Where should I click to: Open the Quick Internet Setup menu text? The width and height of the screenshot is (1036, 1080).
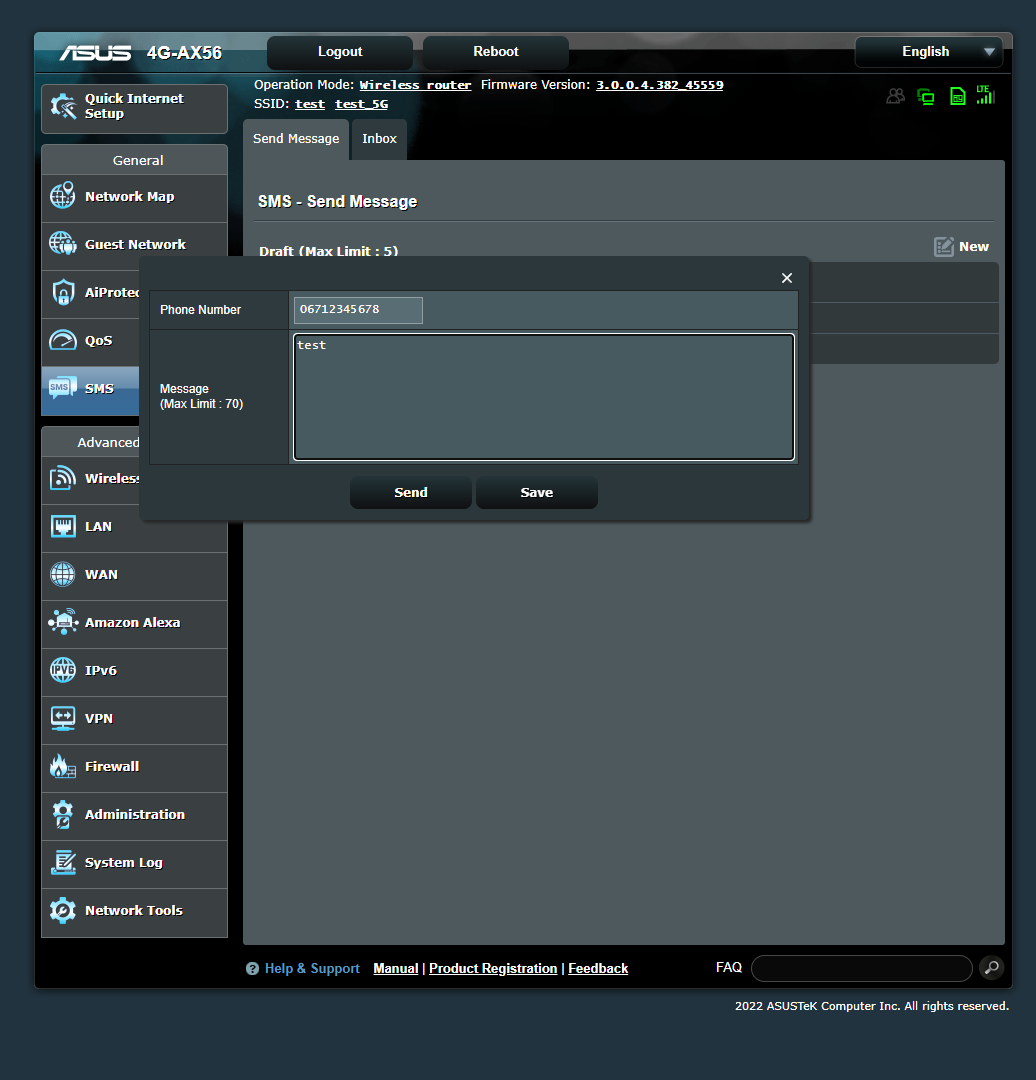pyautogui.click(x=134, y=106)
